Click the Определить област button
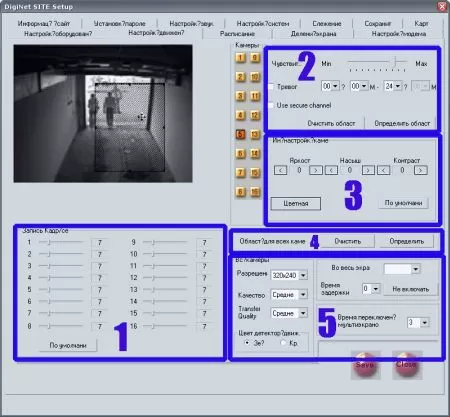This screenshot has height=417, width=450. point(402,123)
